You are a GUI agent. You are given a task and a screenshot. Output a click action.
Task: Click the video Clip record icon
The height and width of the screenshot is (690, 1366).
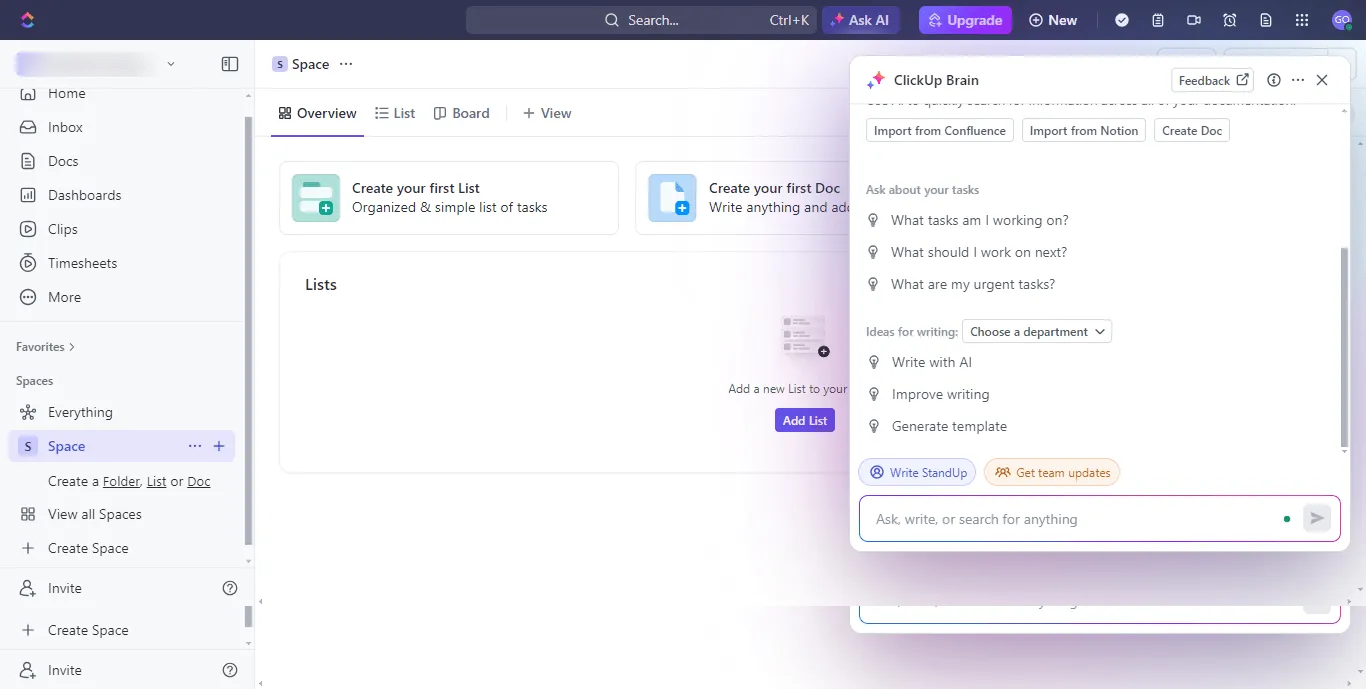pyautogui.click(x=1194, y=20)
